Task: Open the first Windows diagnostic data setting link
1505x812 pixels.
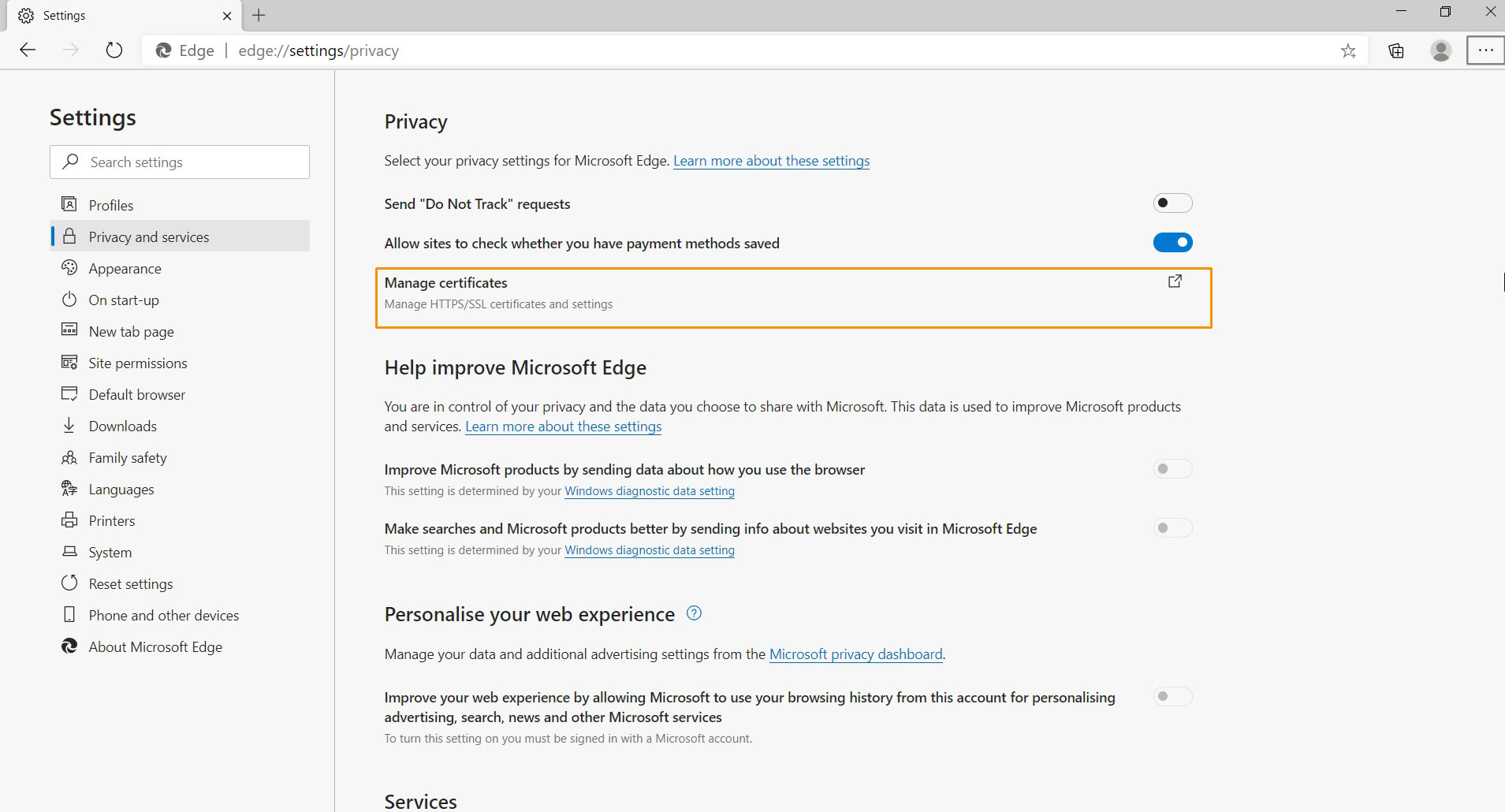Action: tap(649, 491)
